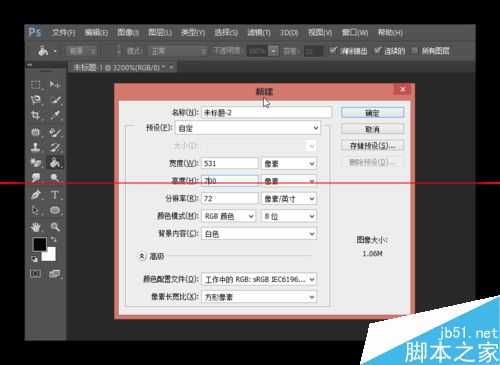
Task: Open the fill source 前景 dropdown
Action: tap(82, 51)
